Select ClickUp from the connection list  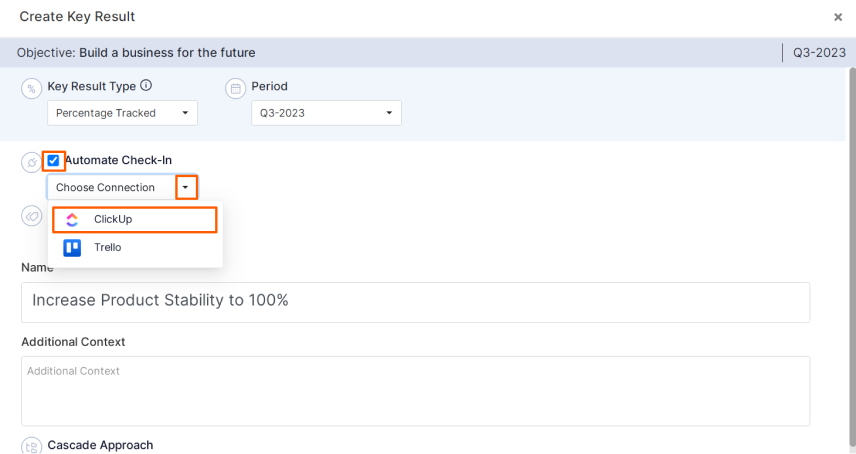(x=135, y=219)
